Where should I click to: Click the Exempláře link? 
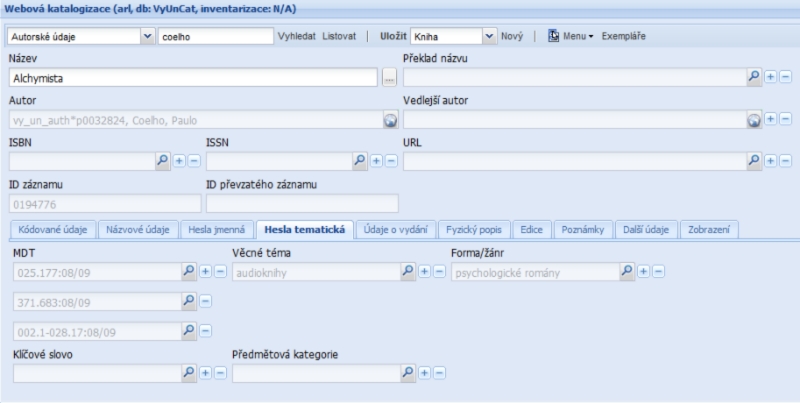pos(623,36)
